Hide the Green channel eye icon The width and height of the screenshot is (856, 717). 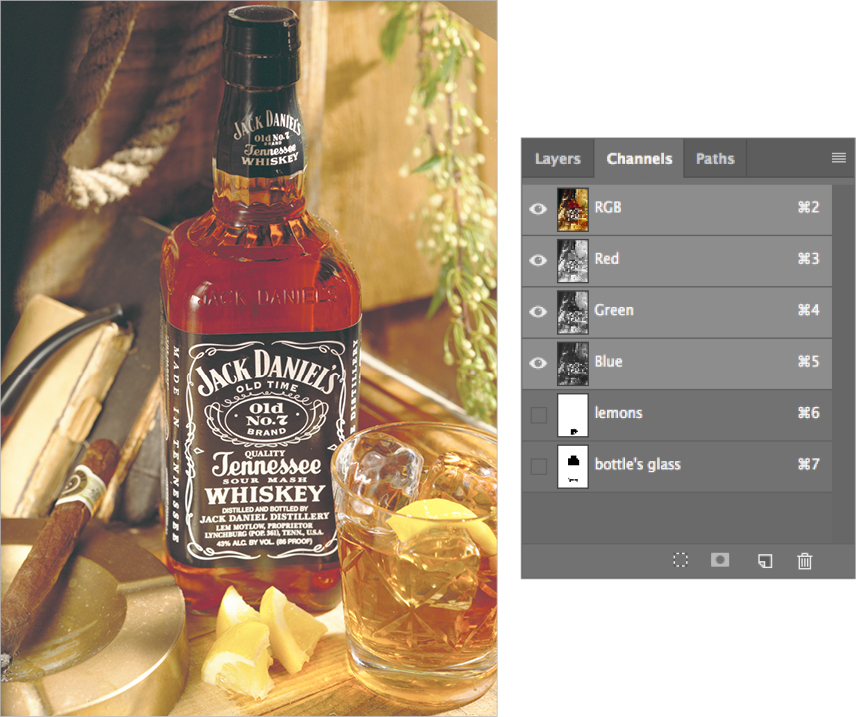538,312
